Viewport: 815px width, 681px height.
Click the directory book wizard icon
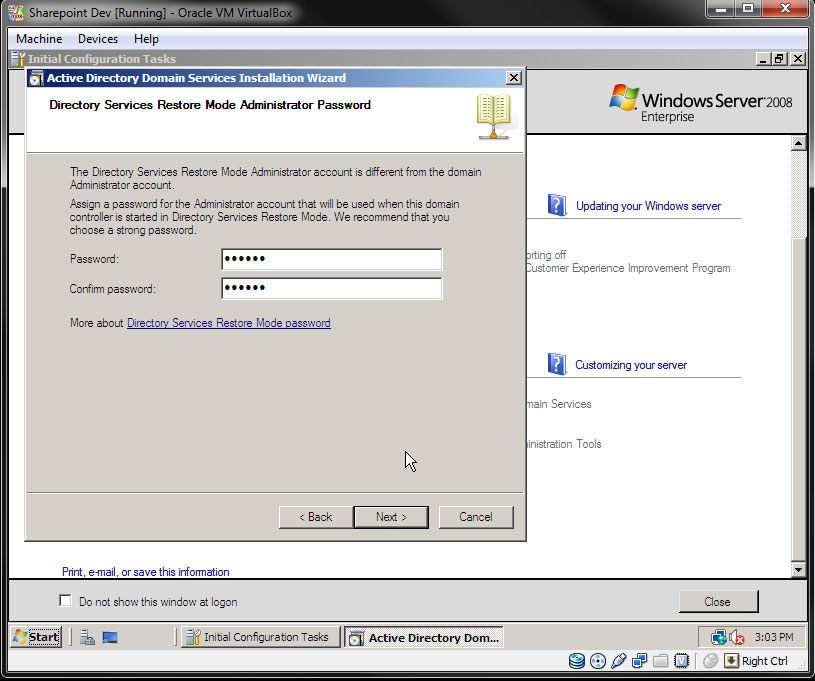(494, 116)
